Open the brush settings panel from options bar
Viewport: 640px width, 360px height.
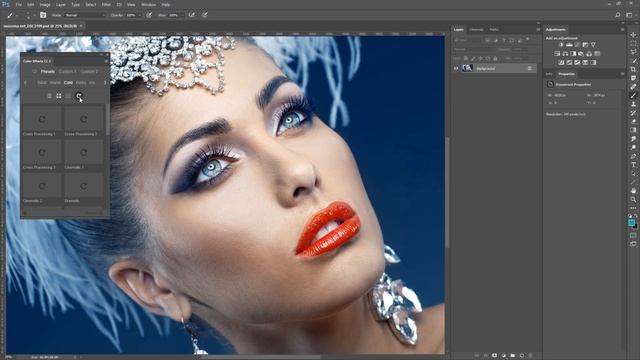click(x=43, y=15)
